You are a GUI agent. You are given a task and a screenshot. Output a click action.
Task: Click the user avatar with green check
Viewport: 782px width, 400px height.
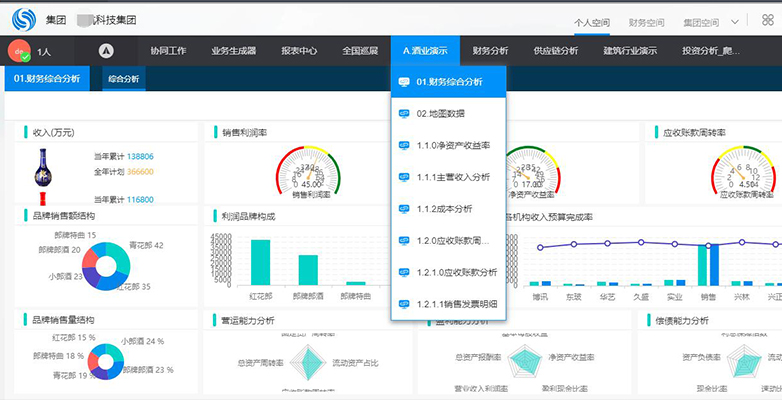19,50
